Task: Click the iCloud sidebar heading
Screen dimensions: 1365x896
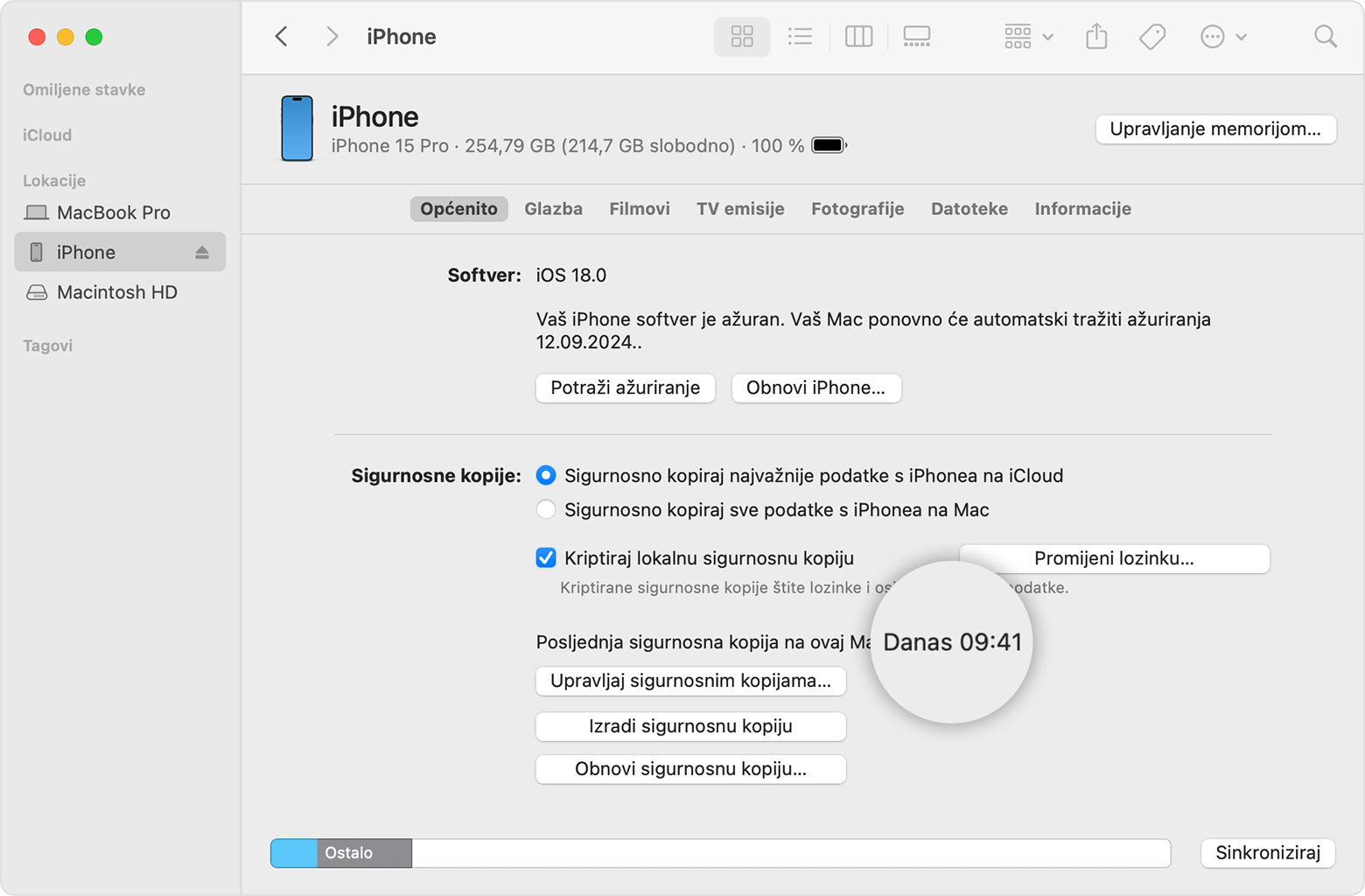Action: click(47, 135)
